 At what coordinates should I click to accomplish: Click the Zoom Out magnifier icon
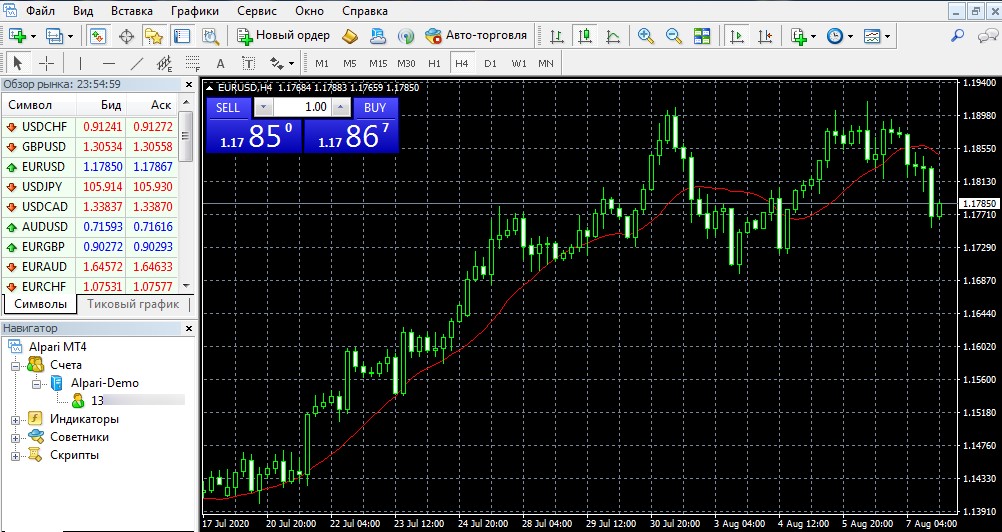click(x=673, y=36)
